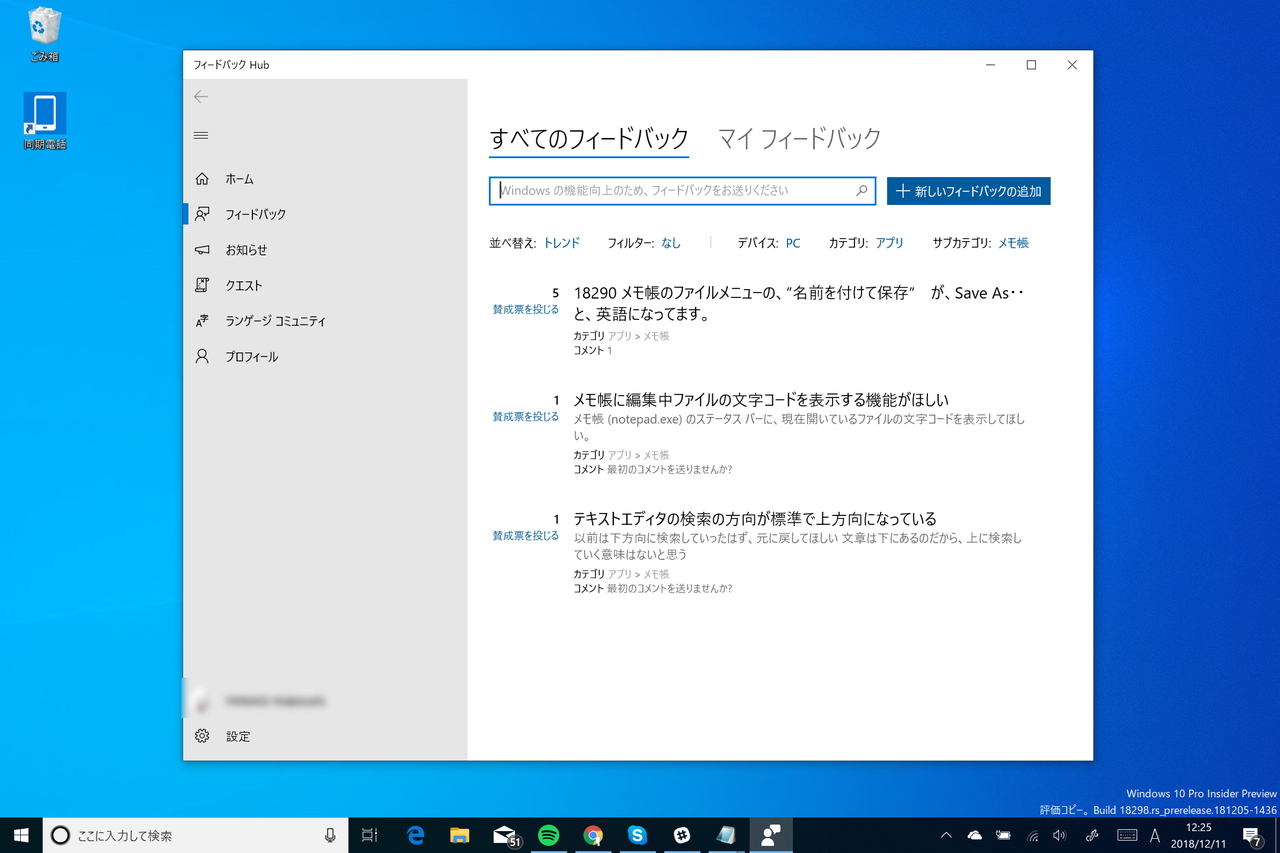The image size is (1280, 853).
Task: Click コメント 1 under first feedback
Action: pyautogui.click(x=593, y=351)
